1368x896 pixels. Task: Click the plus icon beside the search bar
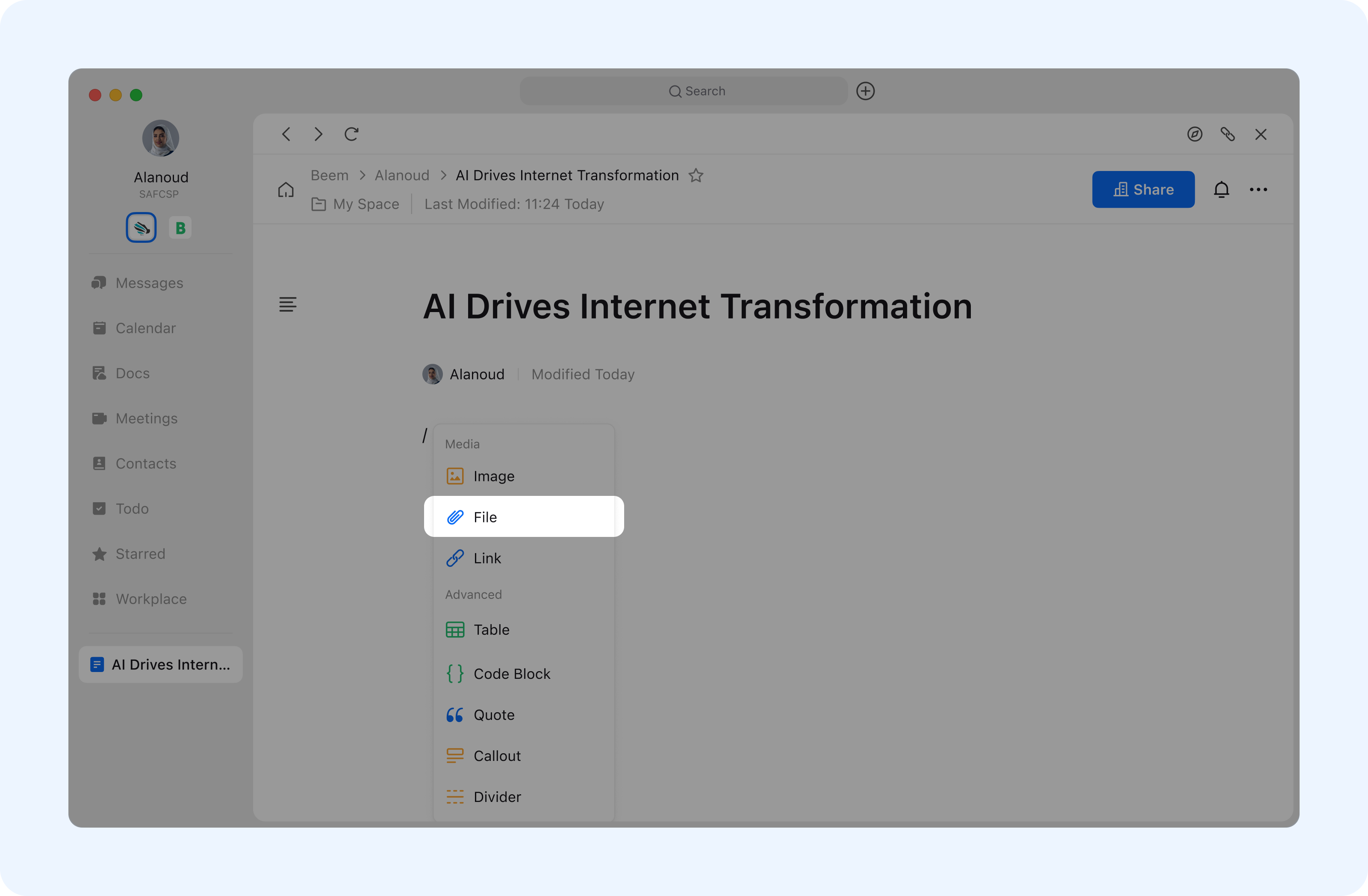[x=865, y=91]
